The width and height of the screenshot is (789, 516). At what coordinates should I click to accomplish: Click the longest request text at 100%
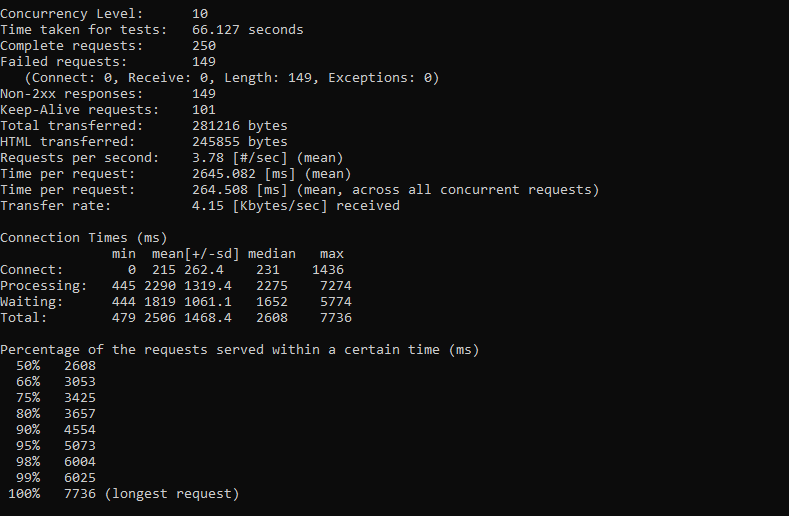(172, 494)
